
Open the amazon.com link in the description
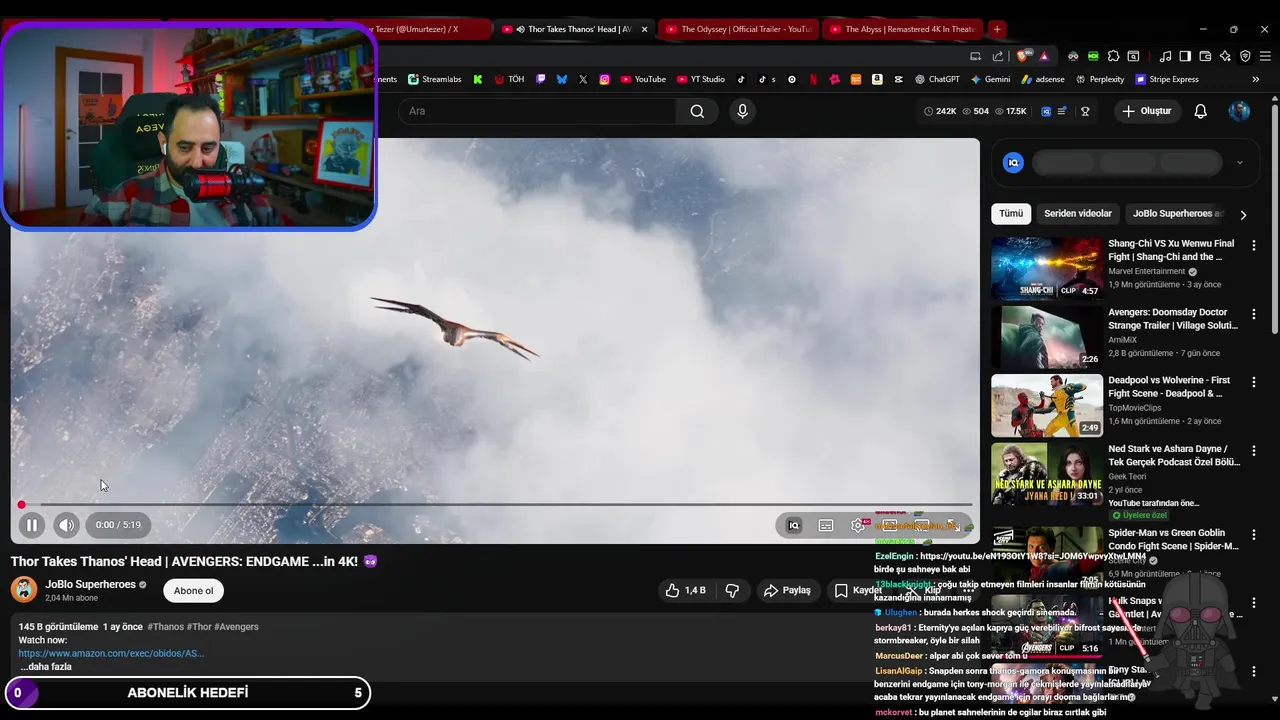pos(111,653)
